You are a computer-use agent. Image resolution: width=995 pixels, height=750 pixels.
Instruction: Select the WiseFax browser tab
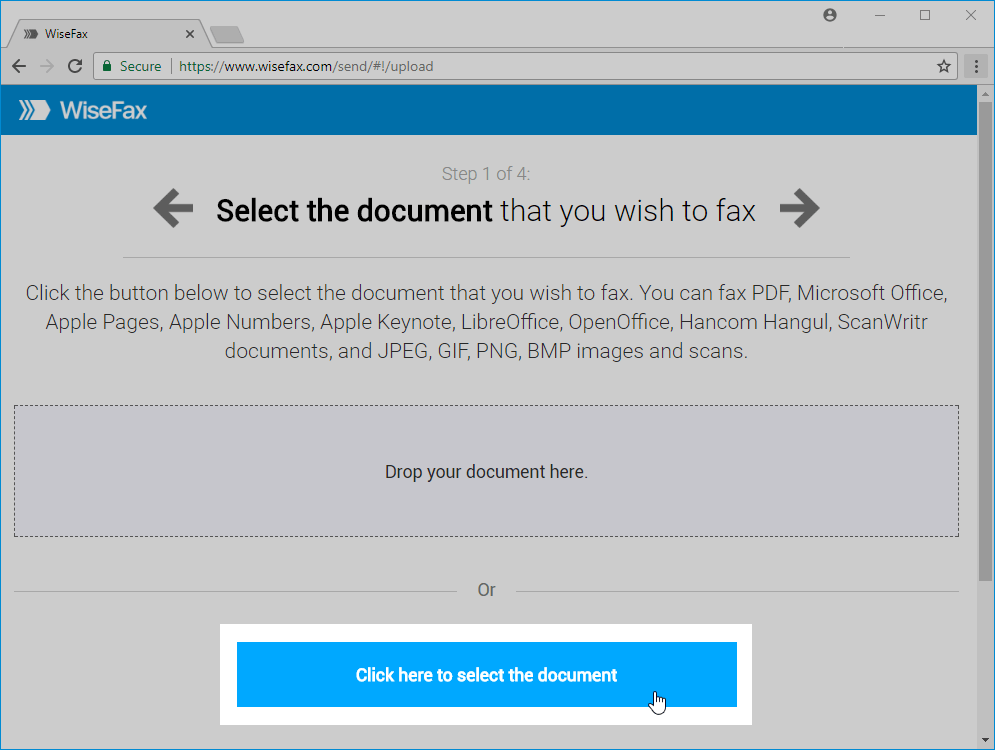[108, 34]
